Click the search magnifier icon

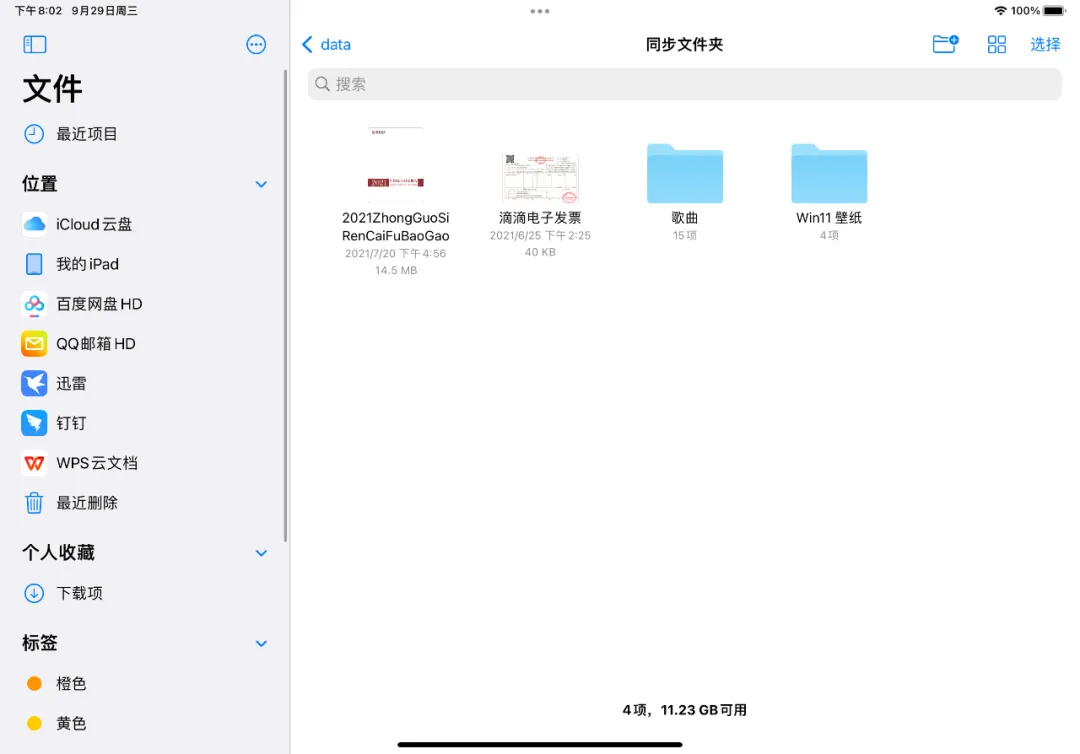point(322,84)
